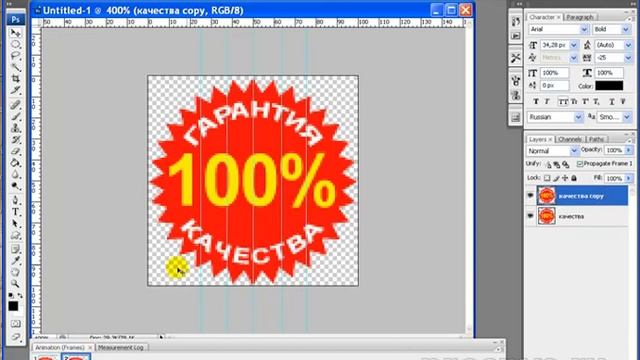Open the Russian language dropdown

tap(578, 117)
